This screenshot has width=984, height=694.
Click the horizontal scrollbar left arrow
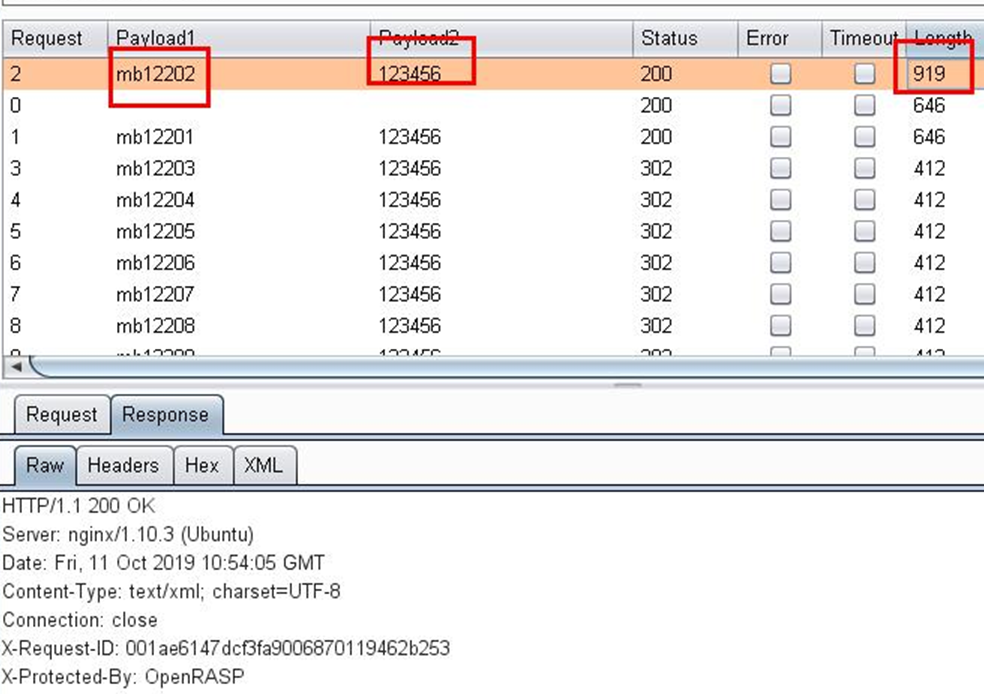[16, 367]
